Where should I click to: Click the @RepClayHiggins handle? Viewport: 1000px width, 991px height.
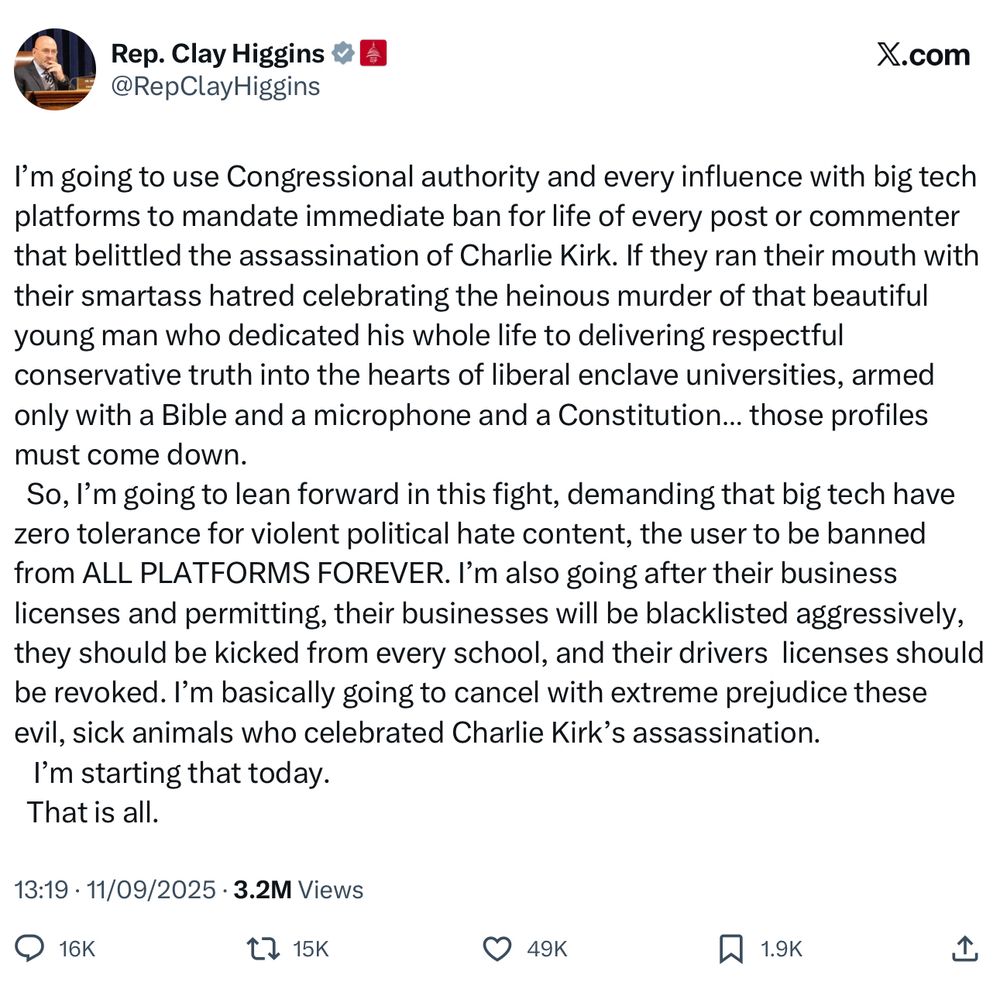(215, 87)
